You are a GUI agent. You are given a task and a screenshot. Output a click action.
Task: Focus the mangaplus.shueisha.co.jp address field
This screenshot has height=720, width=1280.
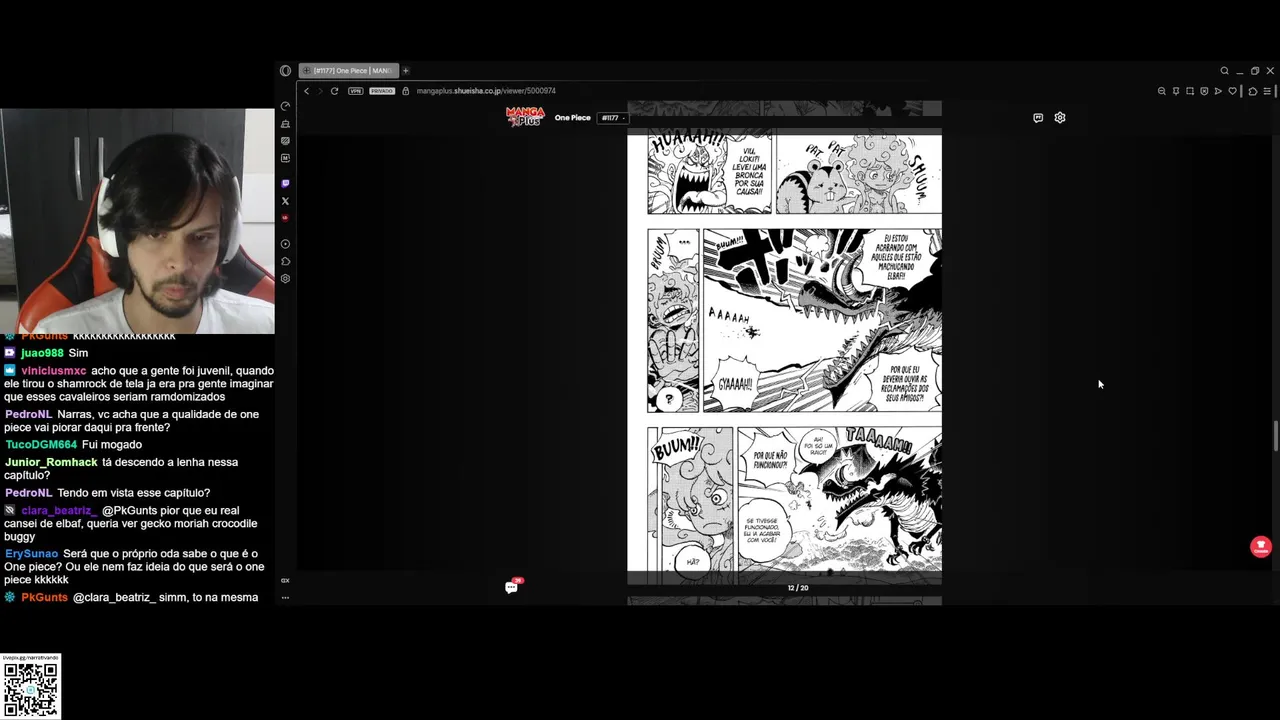[486, 91]
